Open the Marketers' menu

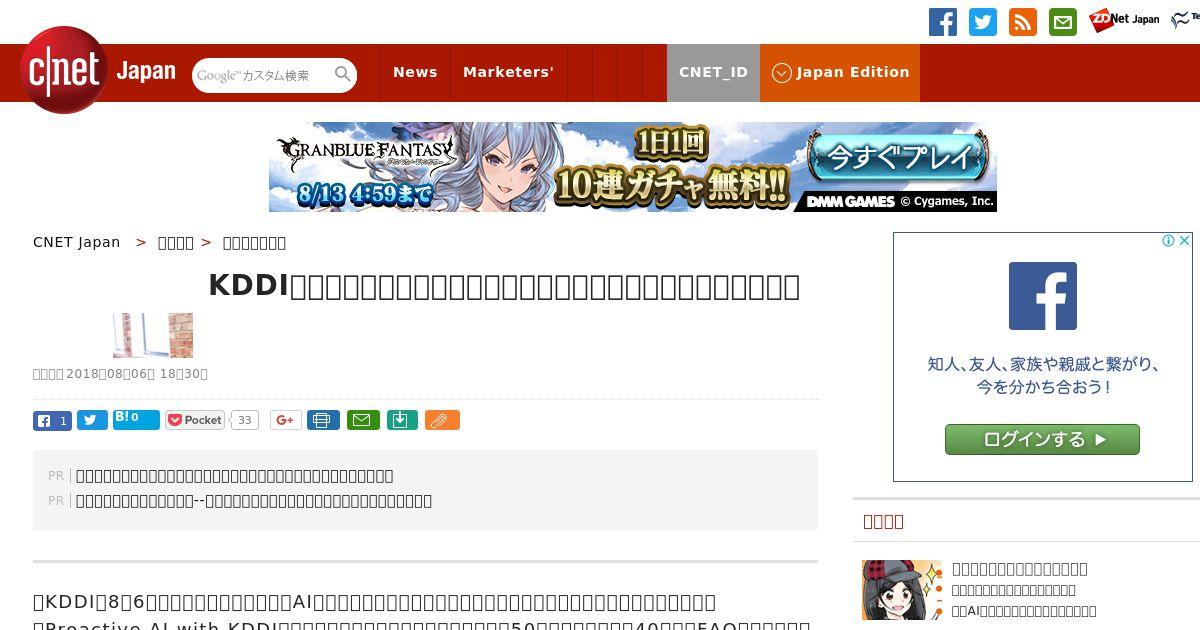click(508, 72)
